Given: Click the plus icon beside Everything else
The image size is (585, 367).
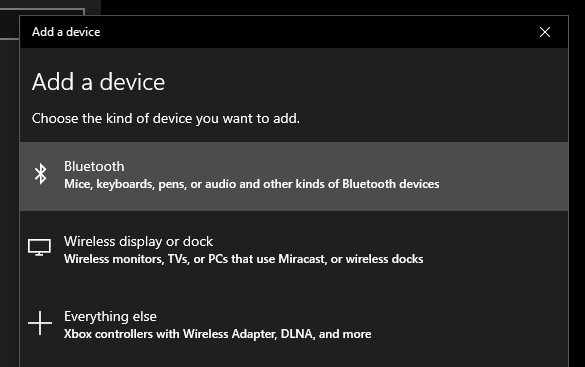Looking at the screenshot, I should point(40,323).
